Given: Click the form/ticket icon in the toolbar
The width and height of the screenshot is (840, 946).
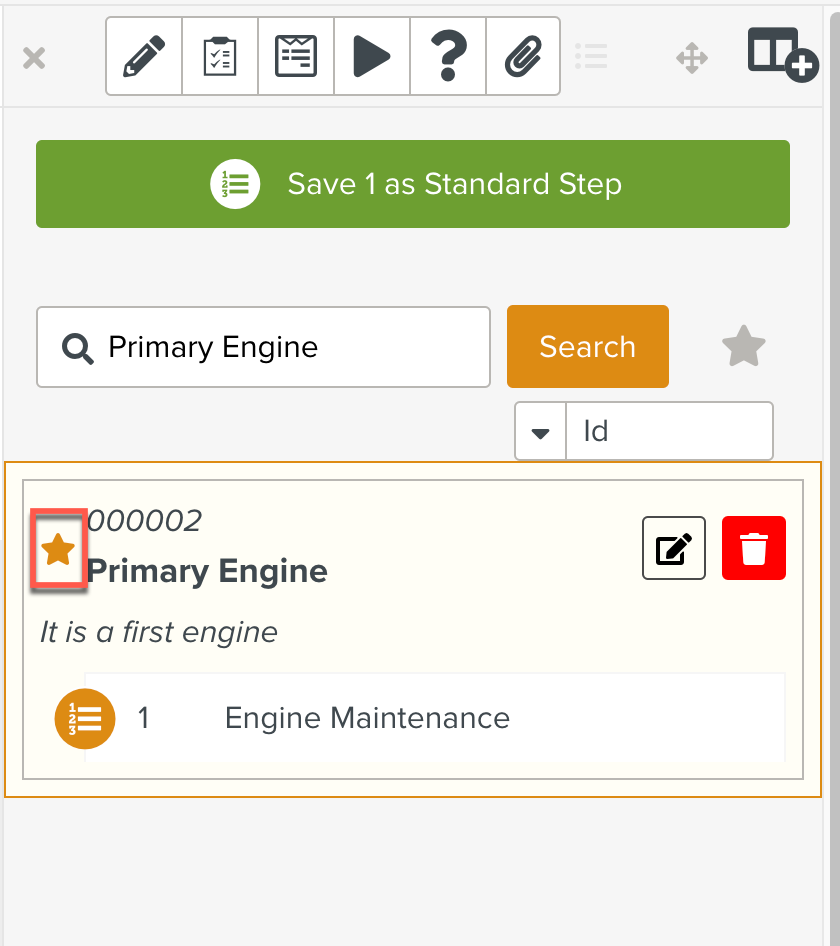Looking at the screenshot, I should [x=295, y=56].
